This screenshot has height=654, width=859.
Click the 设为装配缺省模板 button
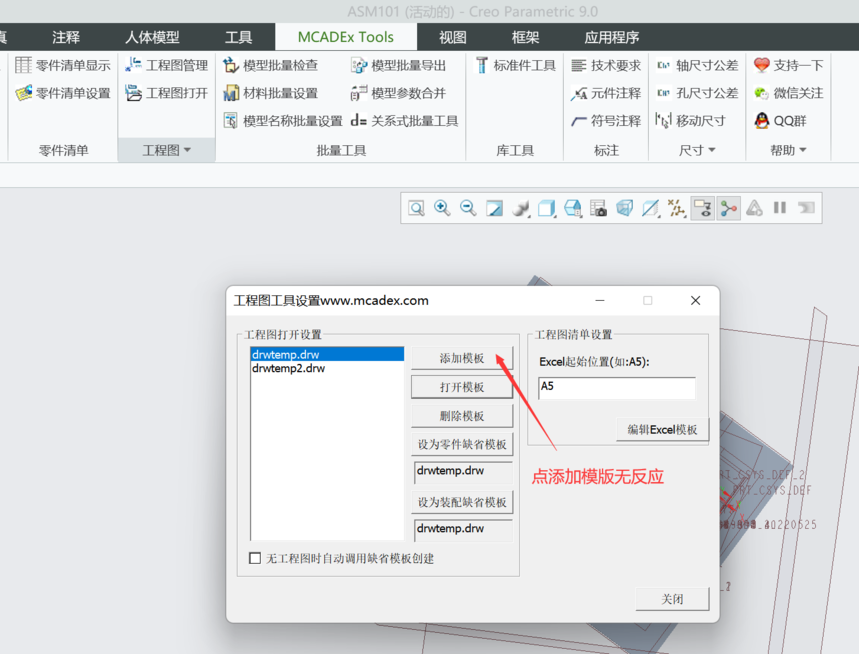[462, 502]
